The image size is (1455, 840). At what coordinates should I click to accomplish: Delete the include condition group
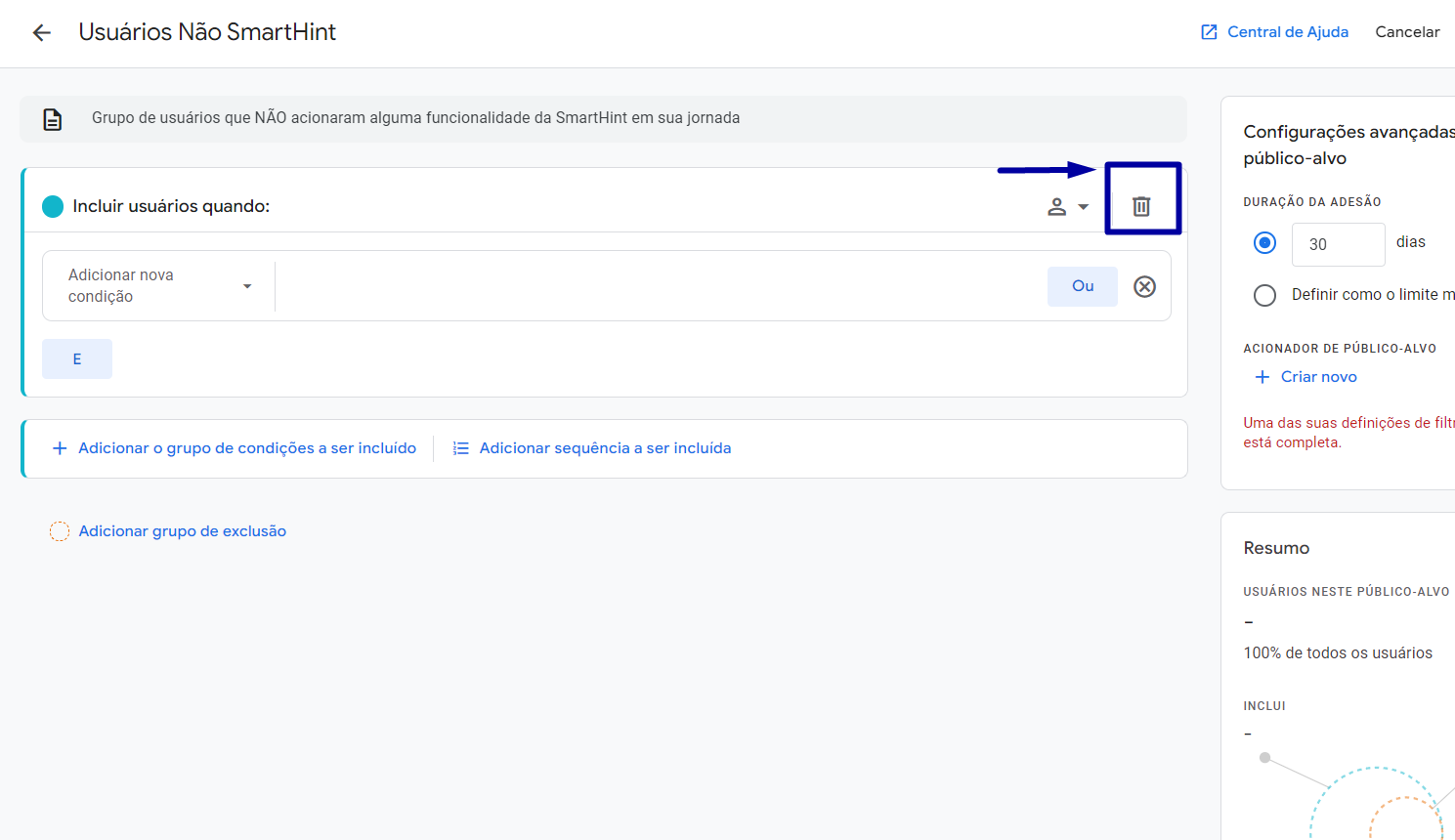point(1141,206)
